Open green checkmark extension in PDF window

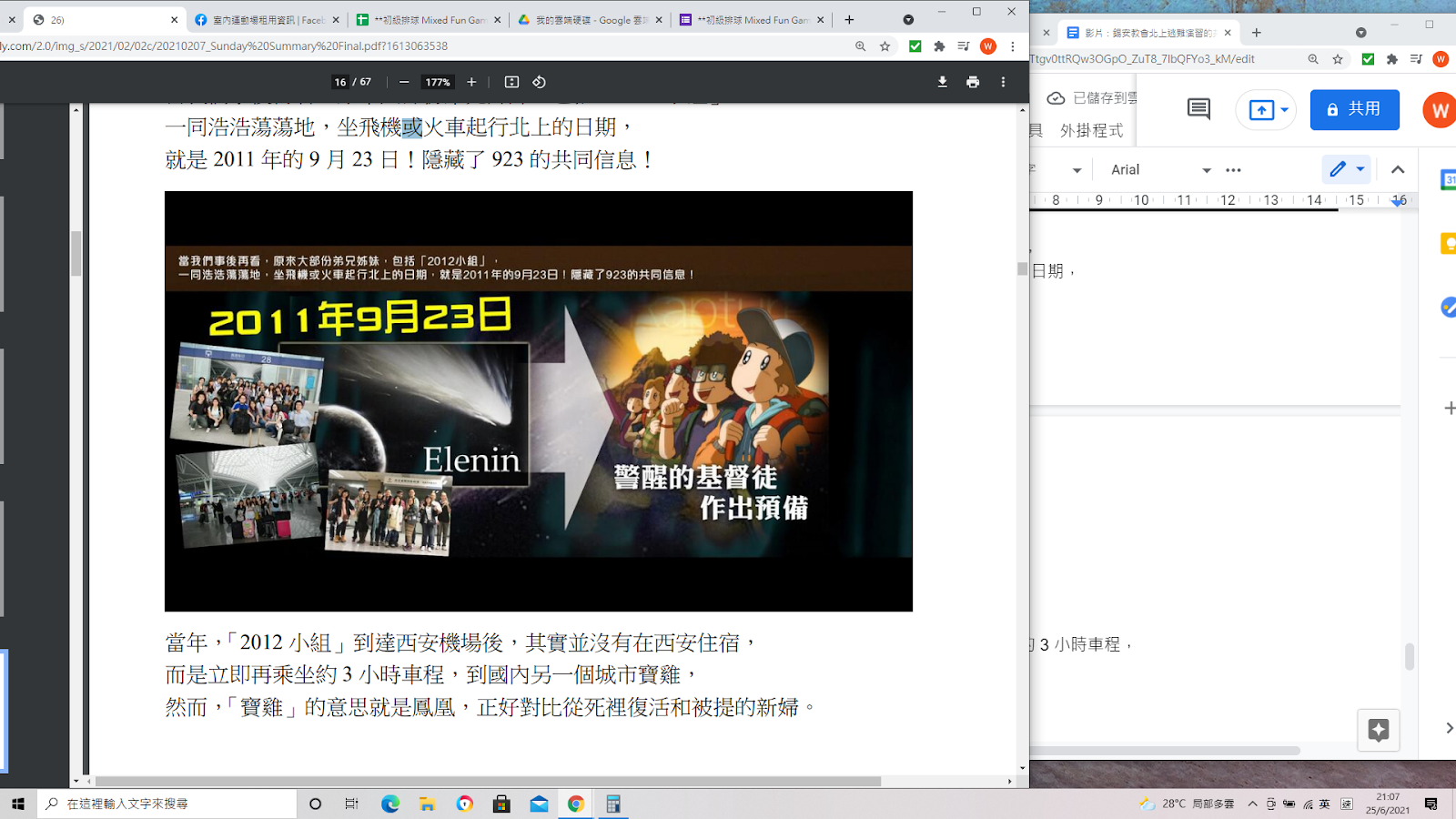pos(915,46)
